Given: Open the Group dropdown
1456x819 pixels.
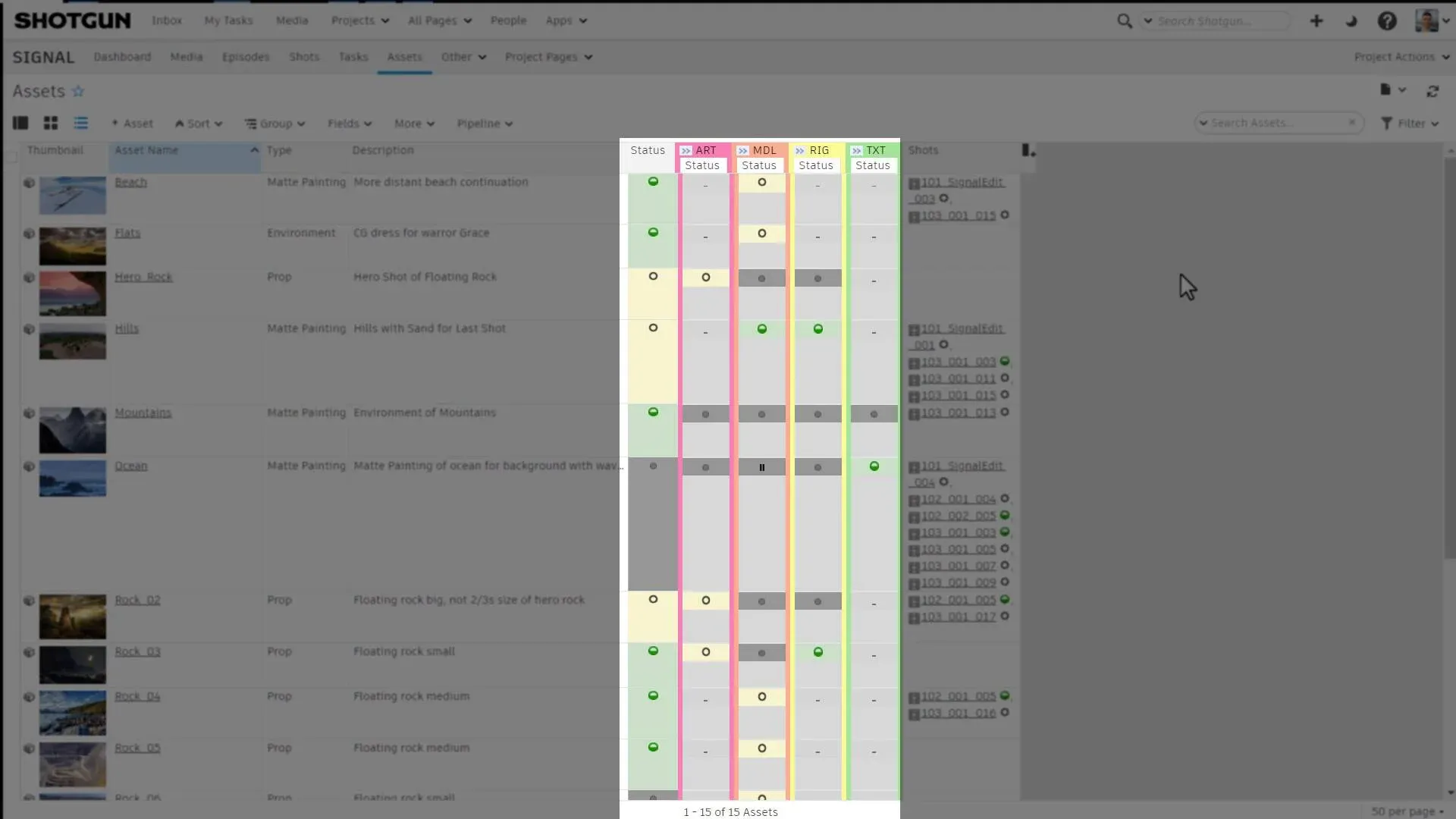Looking at the screenshot, I should point(275,124).
